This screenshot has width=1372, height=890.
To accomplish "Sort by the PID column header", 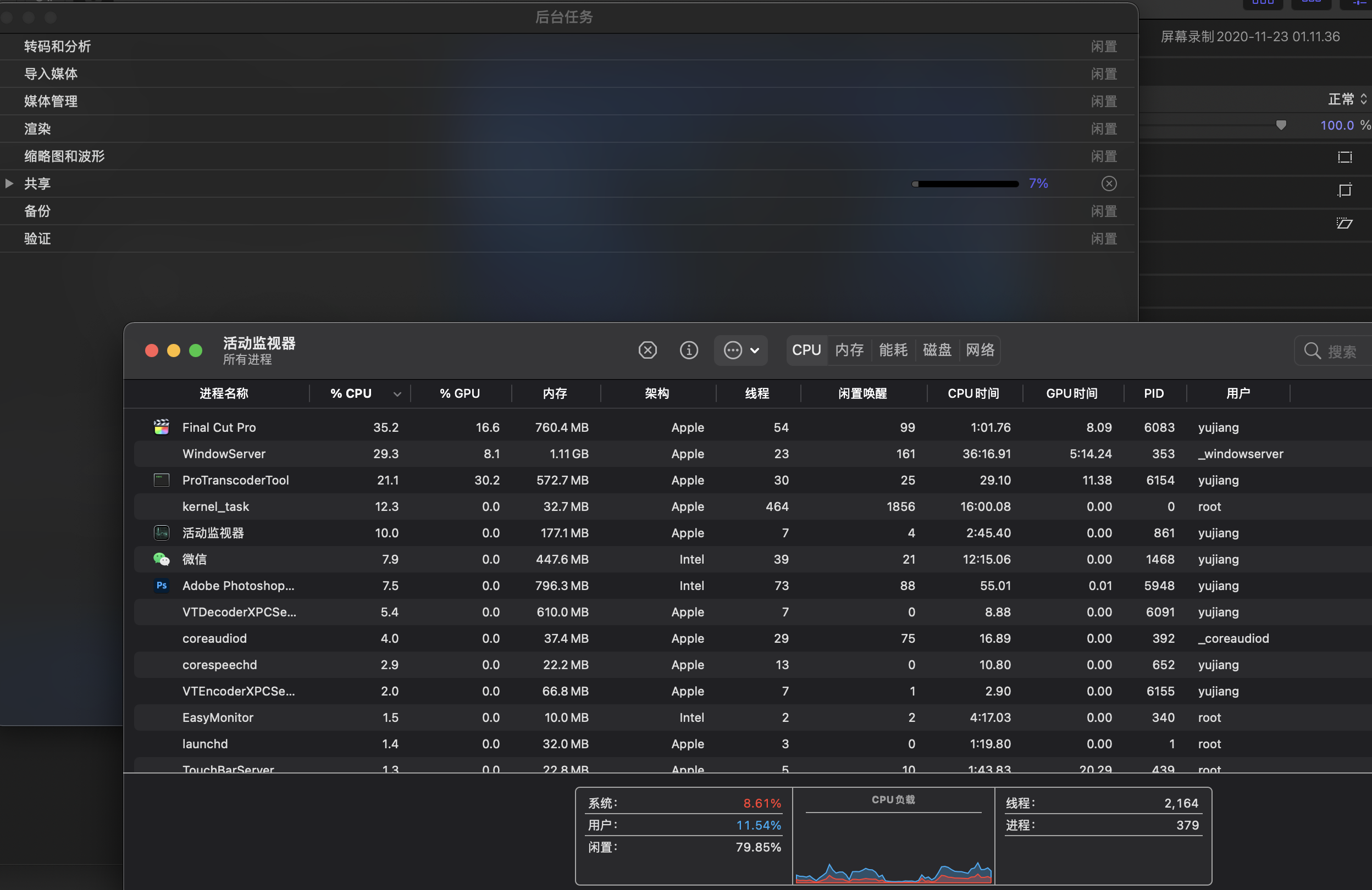I will point(1154,393).
